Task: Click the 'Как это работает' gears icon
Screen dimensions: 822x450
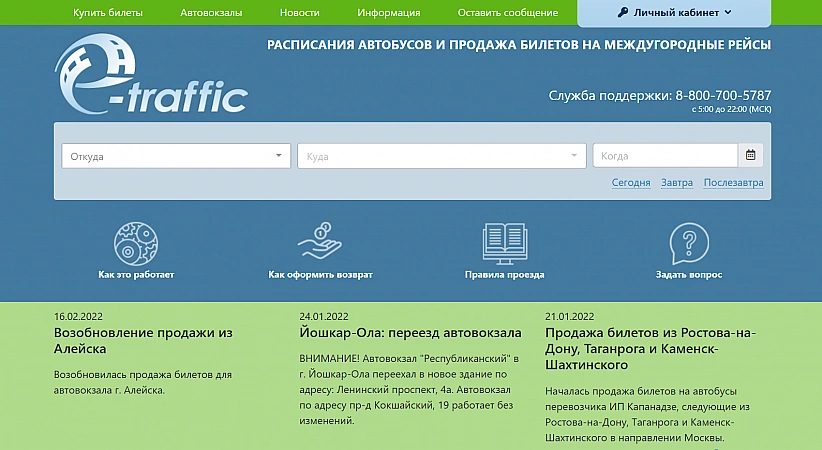Action: [x=136, y=242]
